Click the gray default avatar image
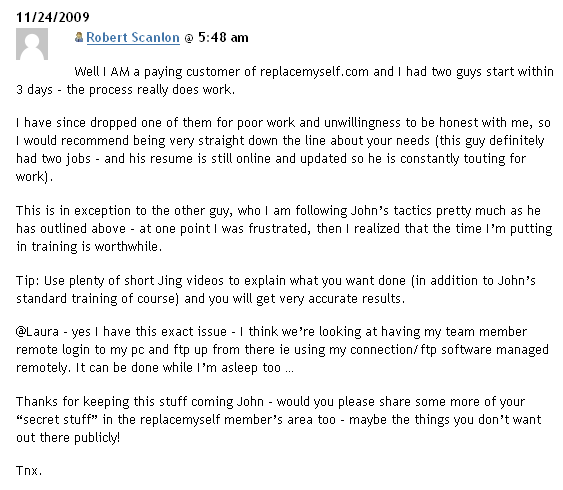Viewport: 563px width, 490px height. 32,44
